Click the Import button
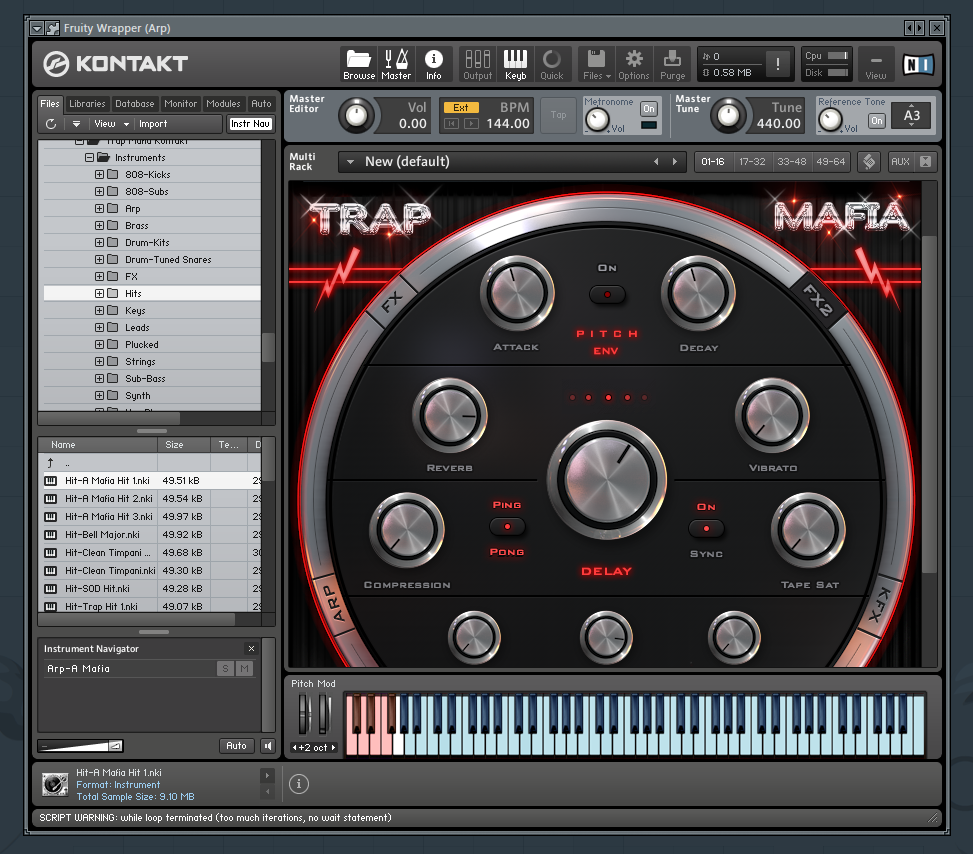This screenshot has width=973, height=854. point(153,124)
